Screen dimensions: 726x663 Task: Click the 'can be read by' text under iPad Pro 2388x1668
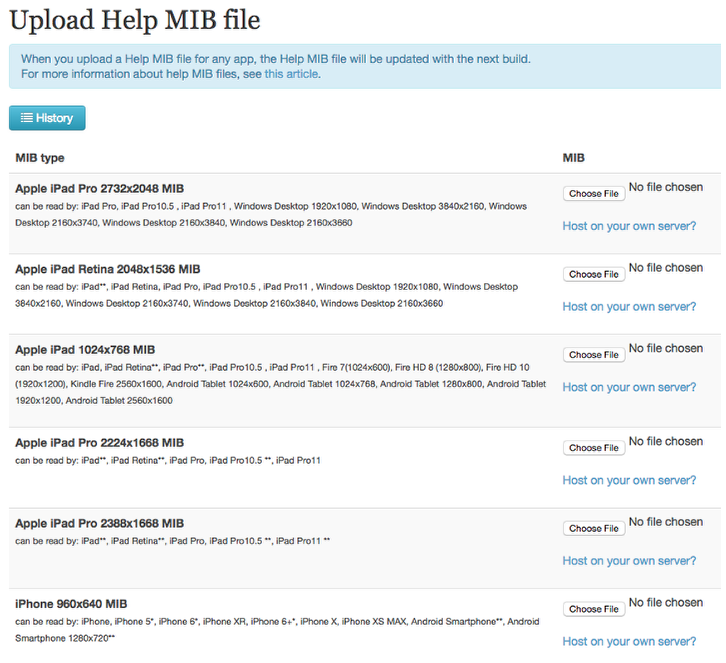[172, 541]
